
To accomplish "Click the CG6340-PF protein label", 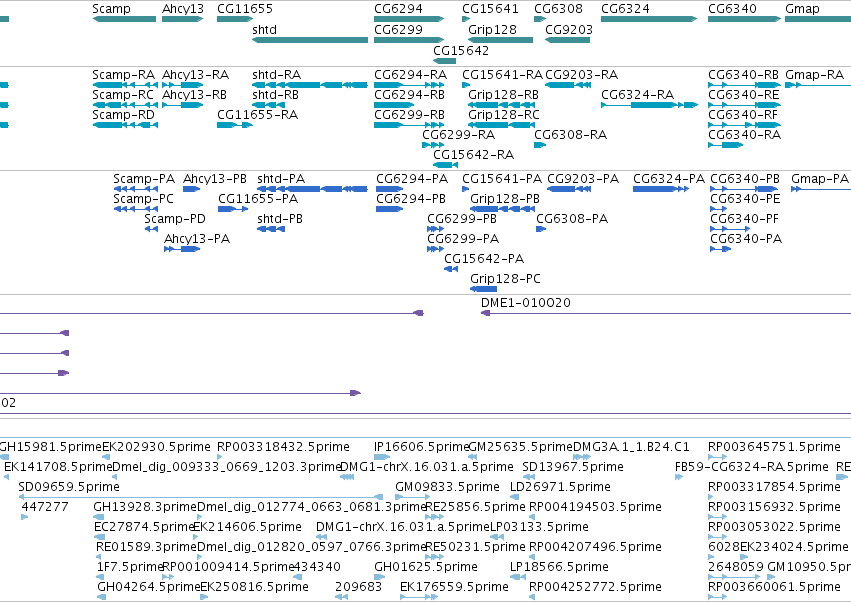I will (x=745, y=219).
